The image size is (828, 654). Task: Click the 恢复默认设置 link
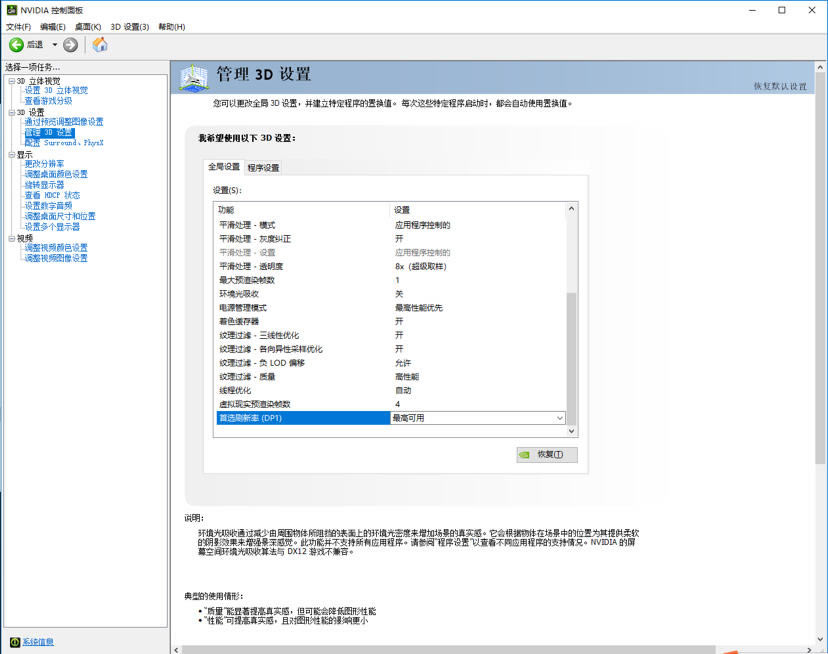780,86
